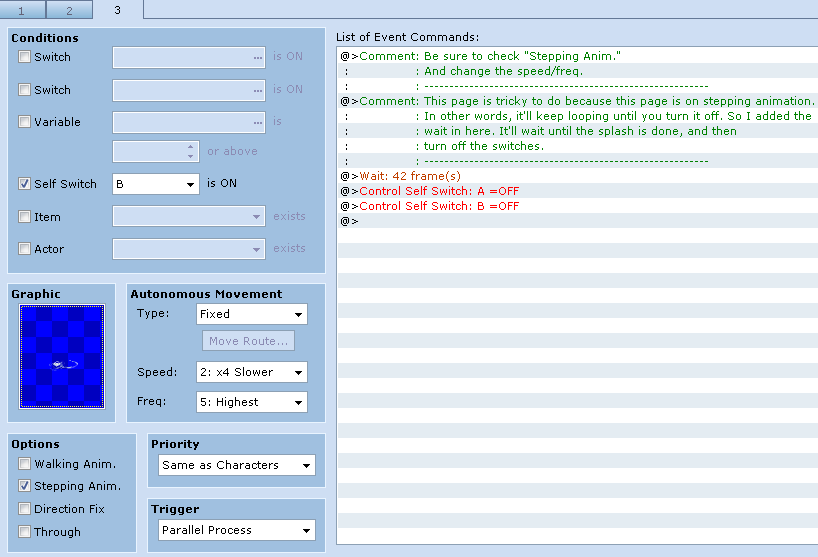Open first Switch condition ellipsis picker
The width and height of the screenshot is (818, 557).
coord(258,57)
